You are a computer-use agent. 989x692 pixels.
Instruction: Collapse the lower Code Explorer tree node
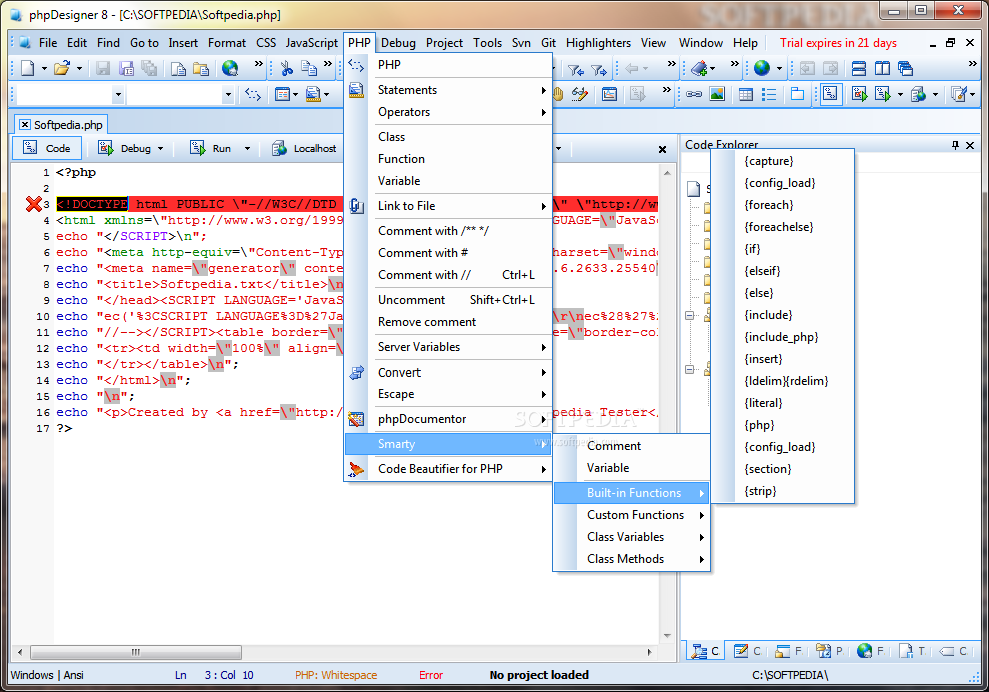pos(689,370)
